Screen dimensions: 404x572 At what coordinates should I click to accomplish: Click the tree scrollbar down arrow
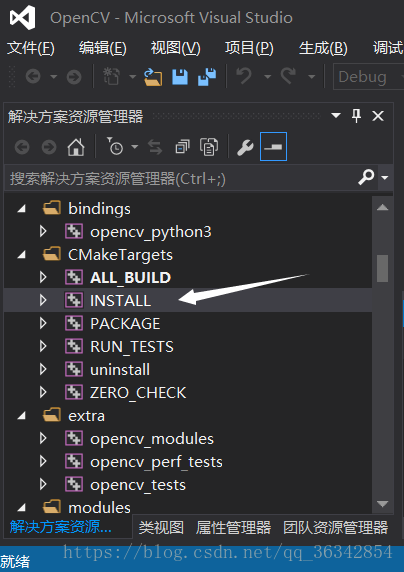point(382,504)
